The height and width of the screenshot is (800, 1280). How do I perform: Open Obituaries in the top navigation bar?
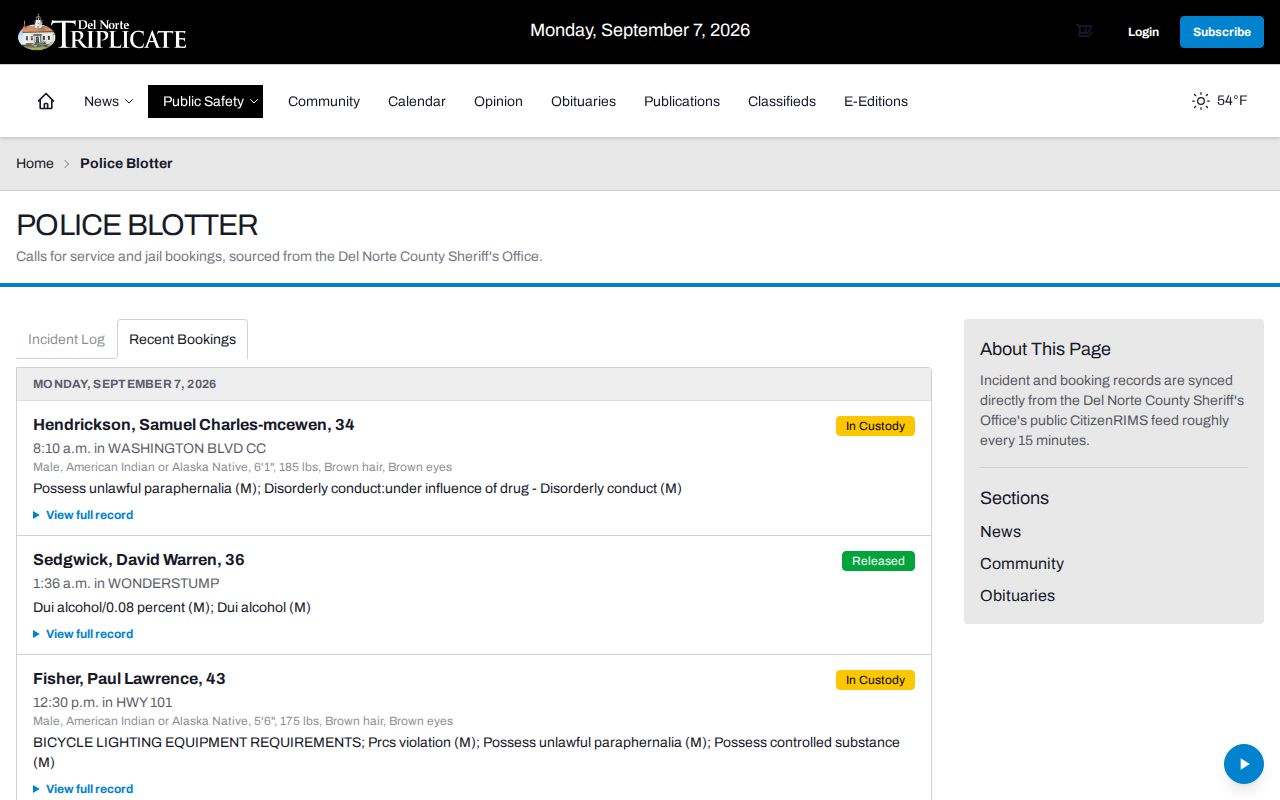point(583,101)
